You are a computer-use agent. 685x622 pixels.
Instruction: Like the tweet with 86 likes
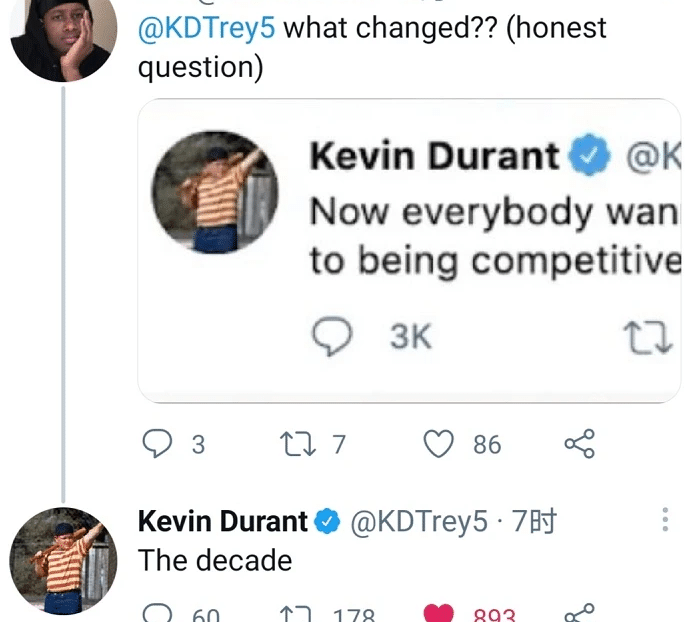440,443
